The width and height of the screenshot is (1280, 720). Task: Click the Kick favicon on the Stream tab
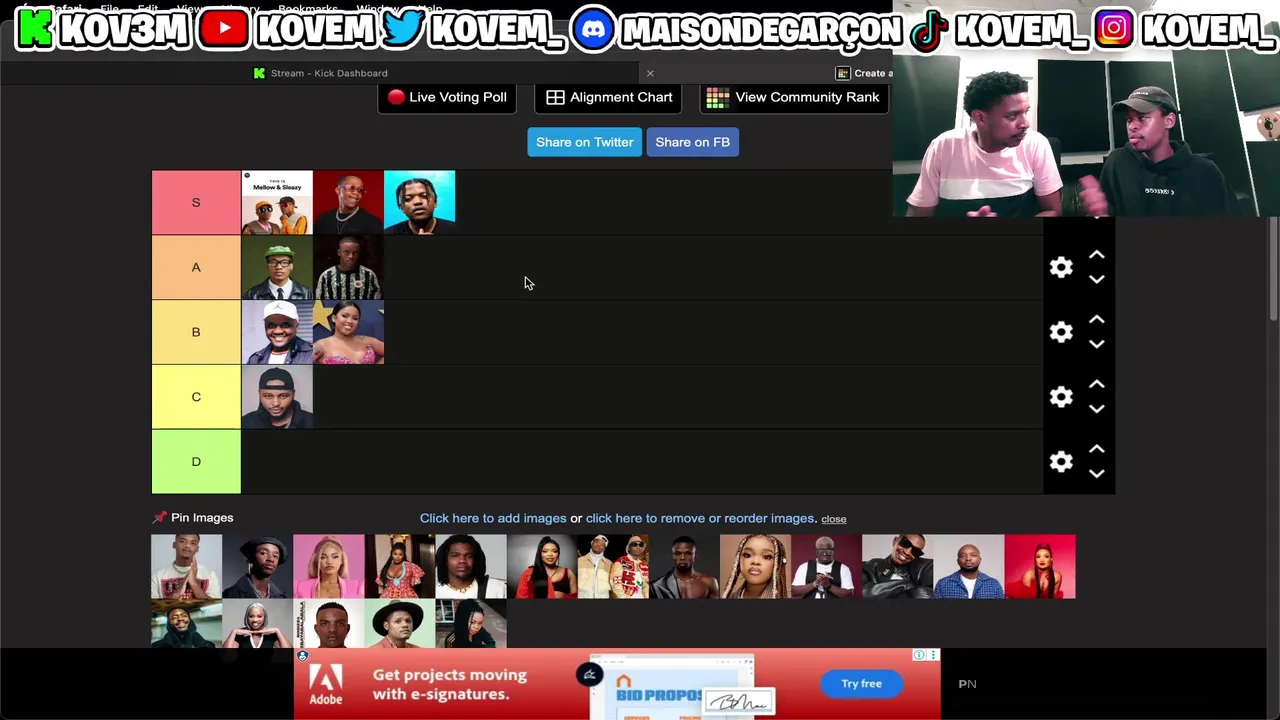260,73
